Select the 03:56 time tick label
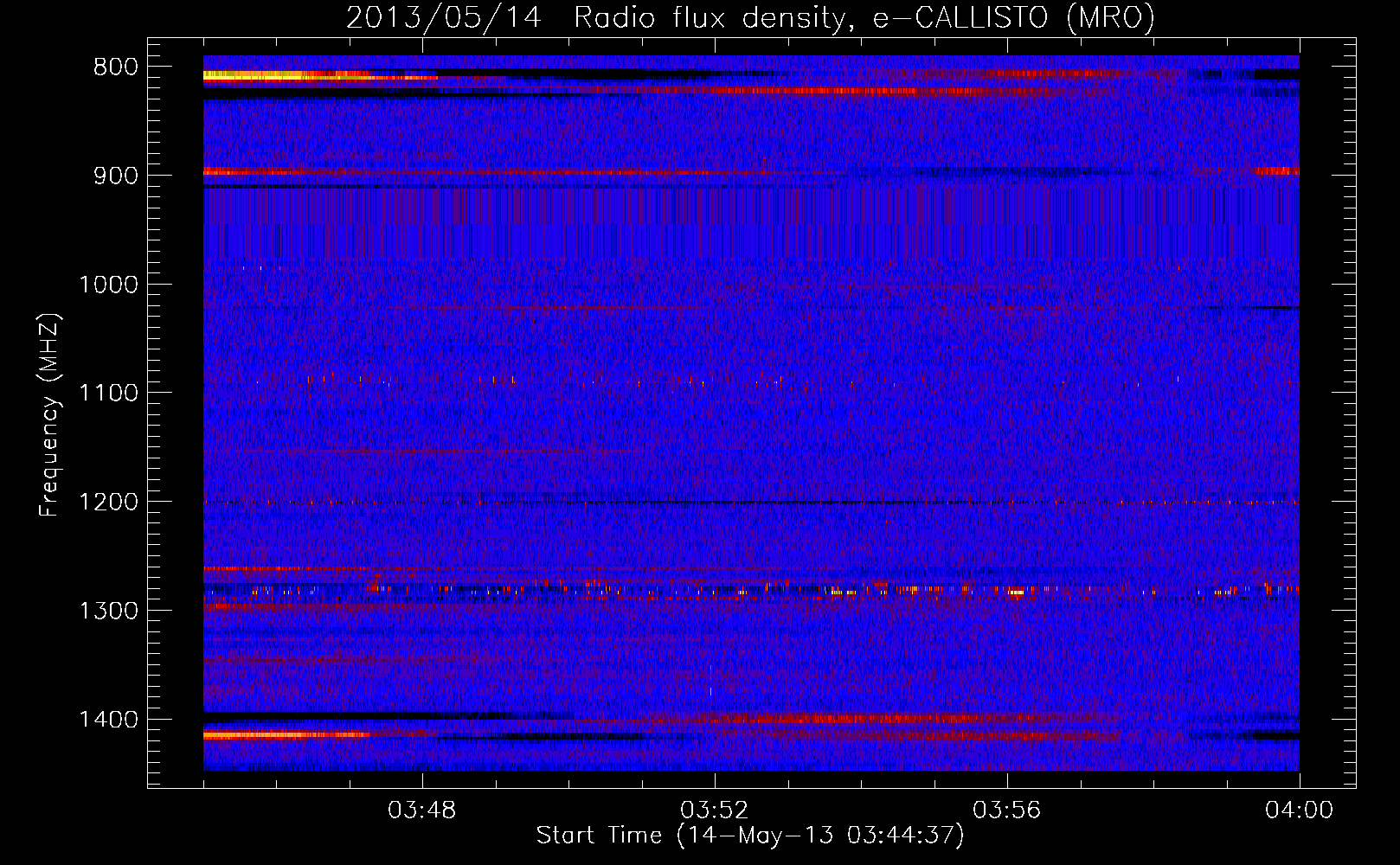Viewport: 1400px width, 865px height. pyautogui.click(x=1007, y=811)
